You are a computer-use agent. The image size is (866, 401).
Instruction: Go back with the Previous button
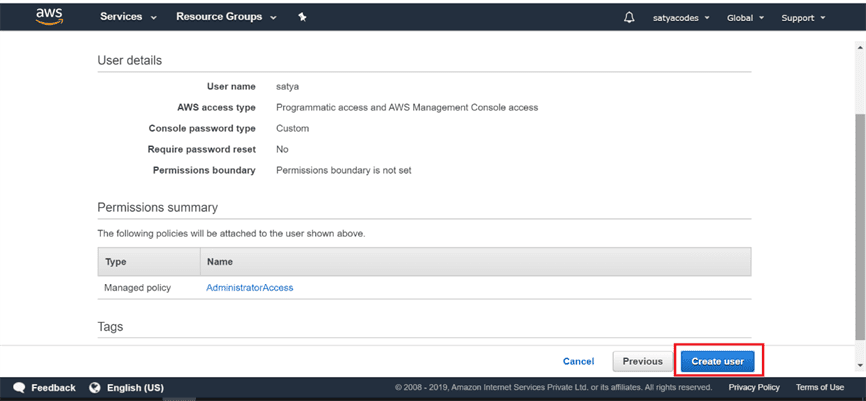click(642, 361)
